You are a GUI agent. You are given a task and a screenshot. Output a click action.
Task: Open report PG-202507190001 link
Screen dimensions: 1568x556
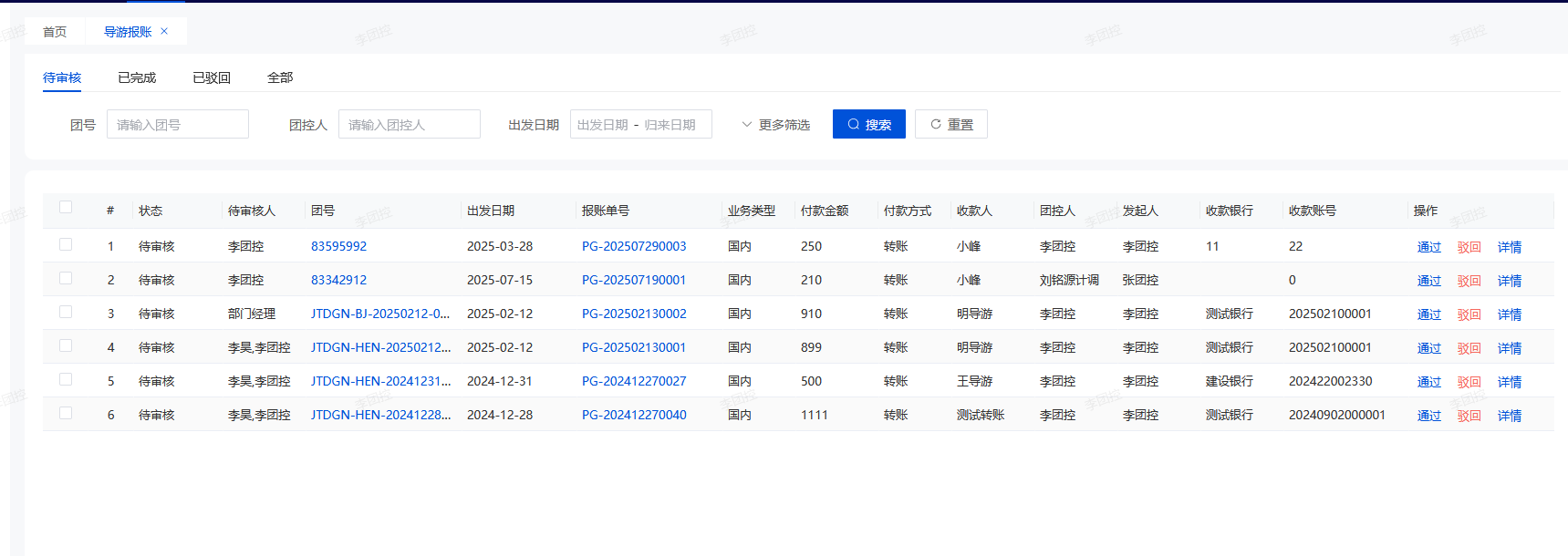(x=634, y=280)
